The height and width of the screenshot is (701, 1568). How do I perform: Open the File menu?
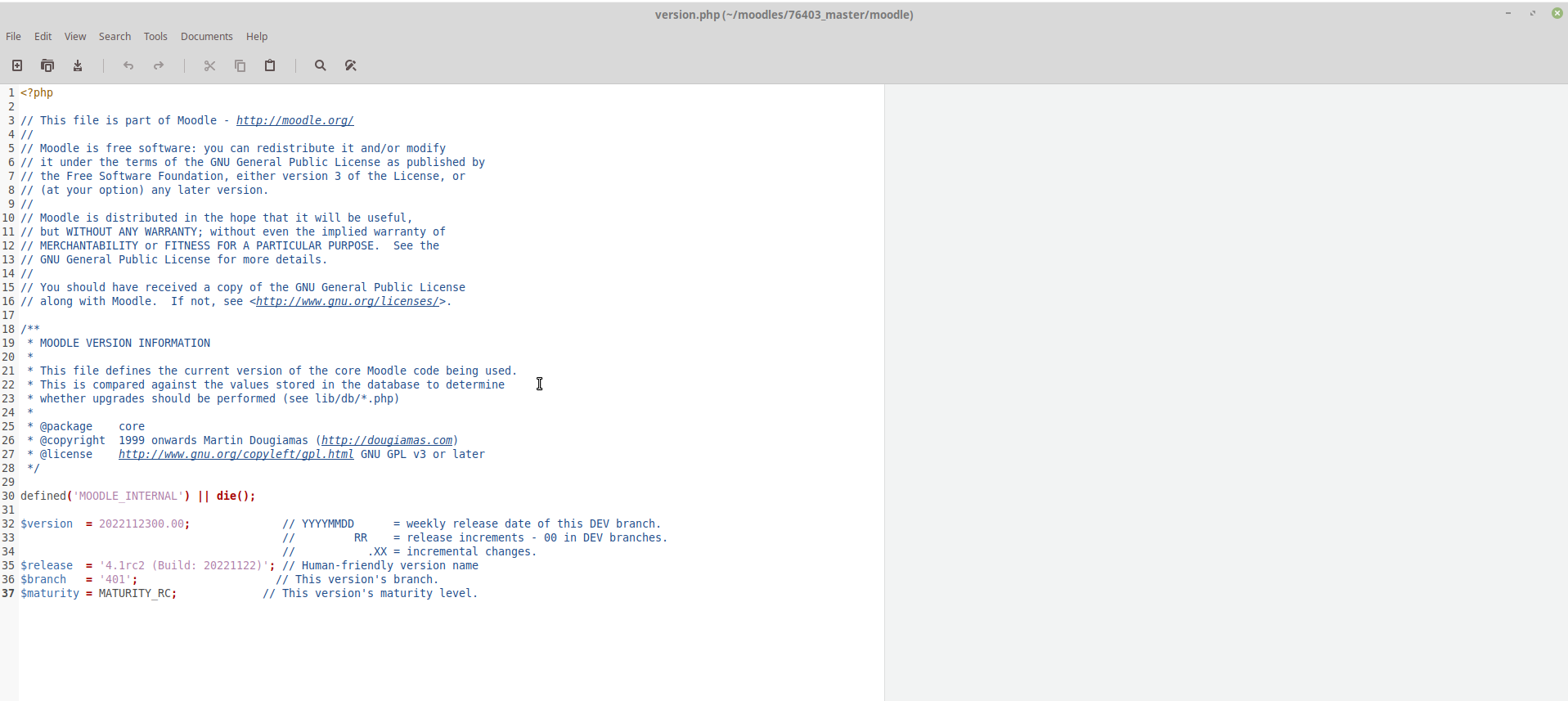[x=14, y=37]
